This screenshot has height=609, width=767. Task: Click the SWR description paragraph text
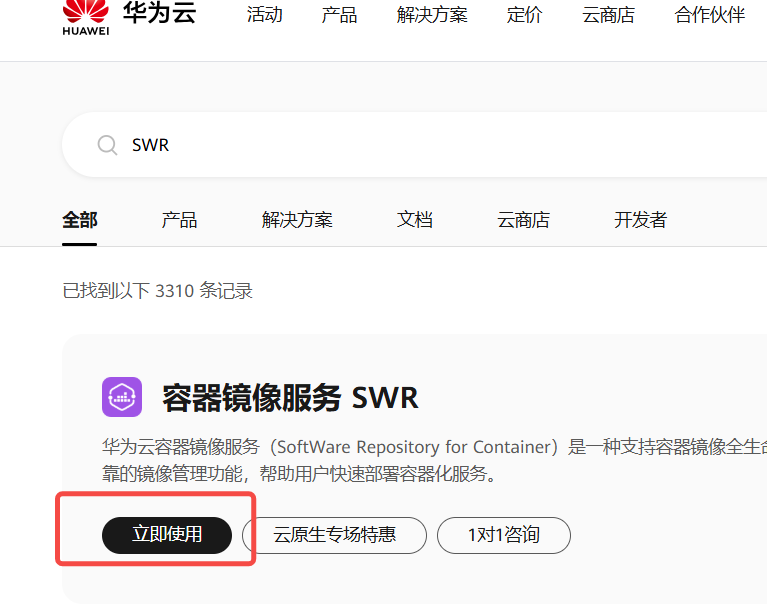point(434,460)
